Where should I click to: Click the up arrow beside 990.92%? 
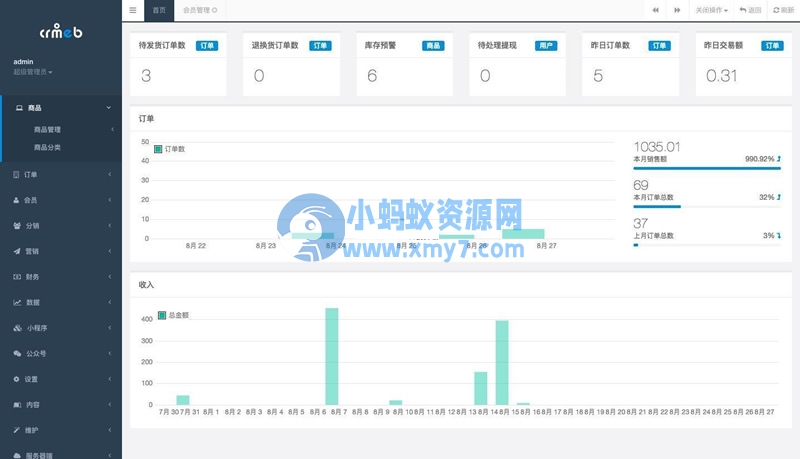(x=779, y=159)
